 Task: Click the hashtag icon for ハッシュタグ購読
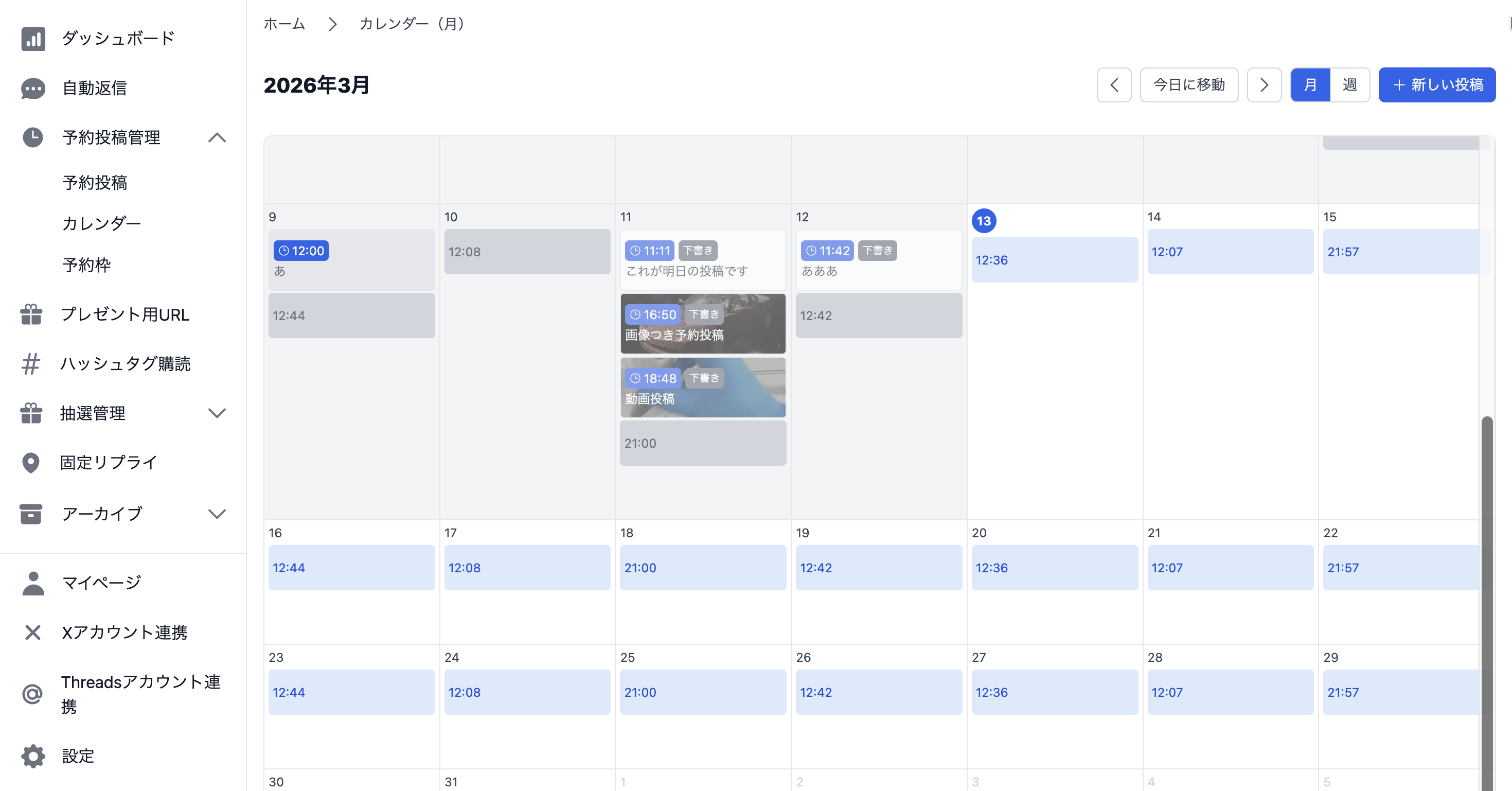pyautogui.click(x=30, y=363)
